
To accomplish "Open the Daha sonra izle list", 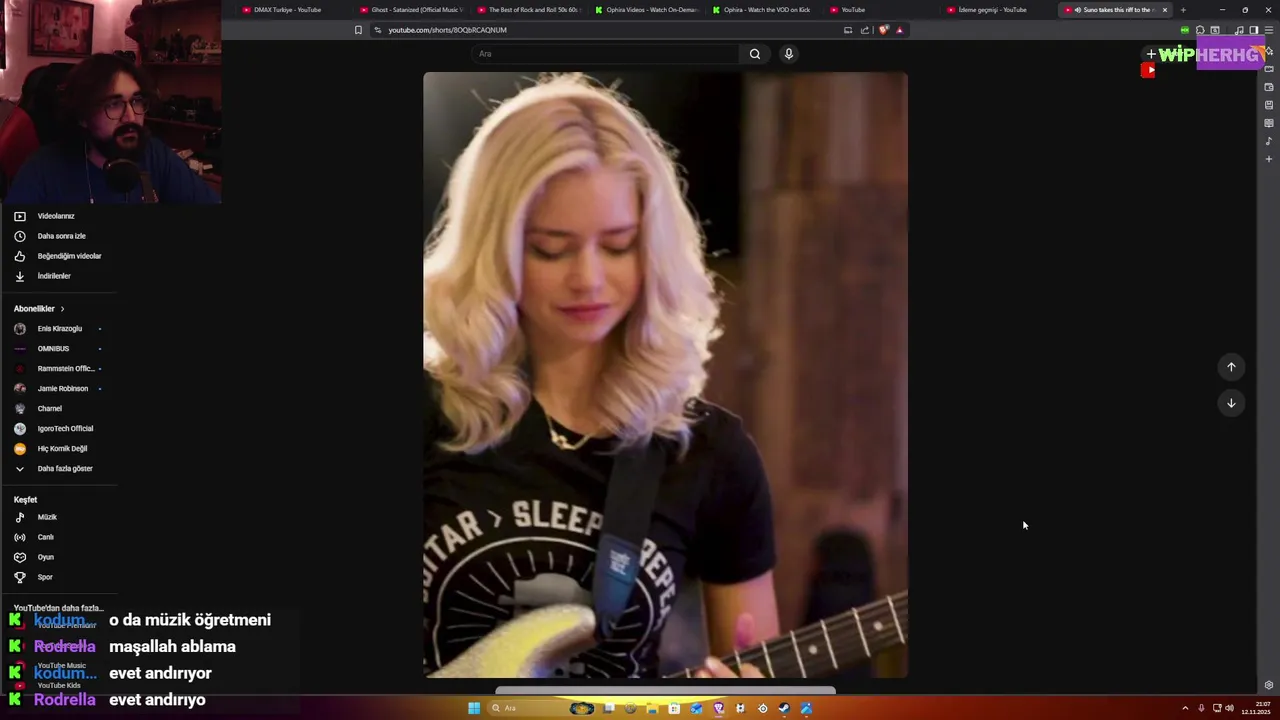I will tap(61, 236).
